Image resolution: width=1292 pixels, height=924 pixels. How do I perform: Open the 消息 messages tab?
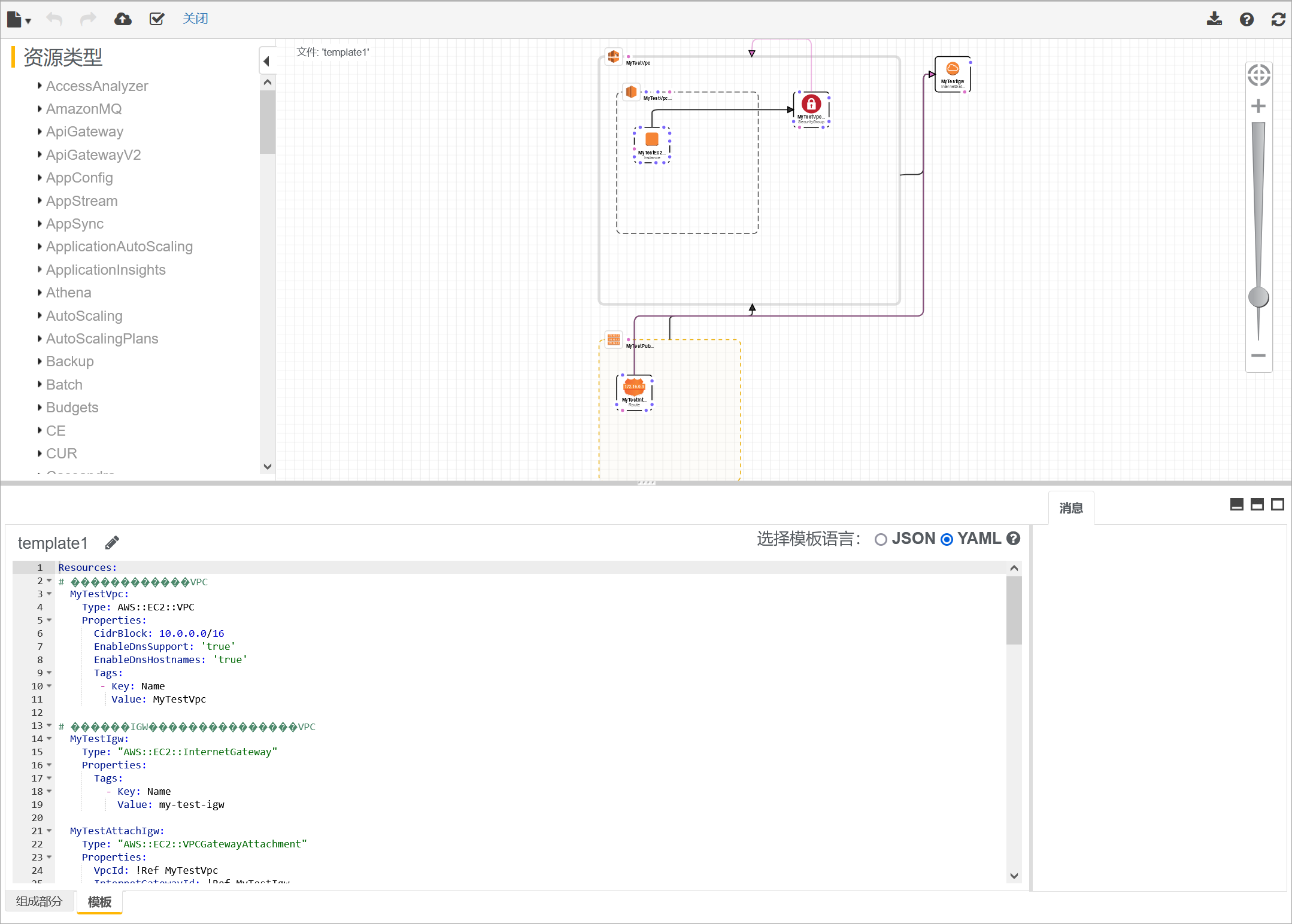[x=1070, y=508]
